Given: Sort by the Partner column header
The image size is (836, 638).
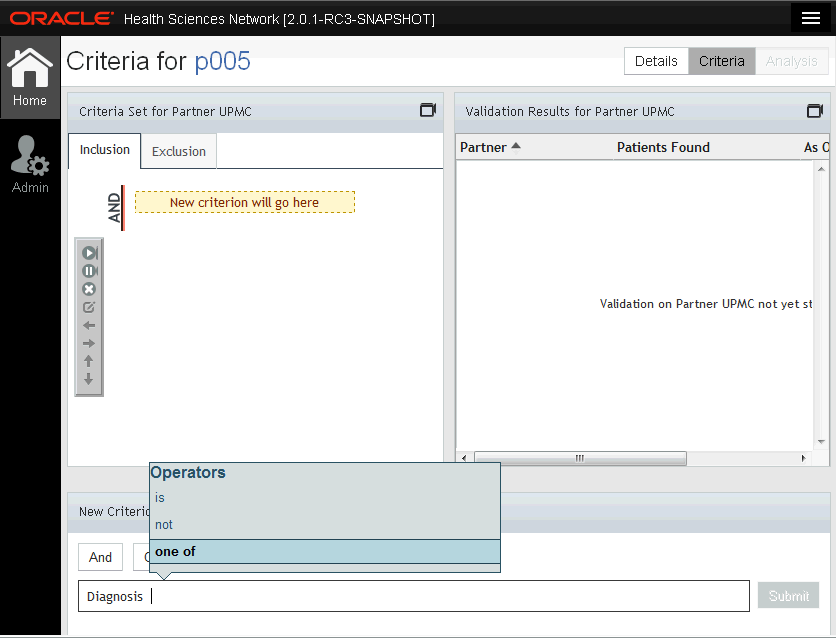Looking at the screenshot, I should 490,147.
